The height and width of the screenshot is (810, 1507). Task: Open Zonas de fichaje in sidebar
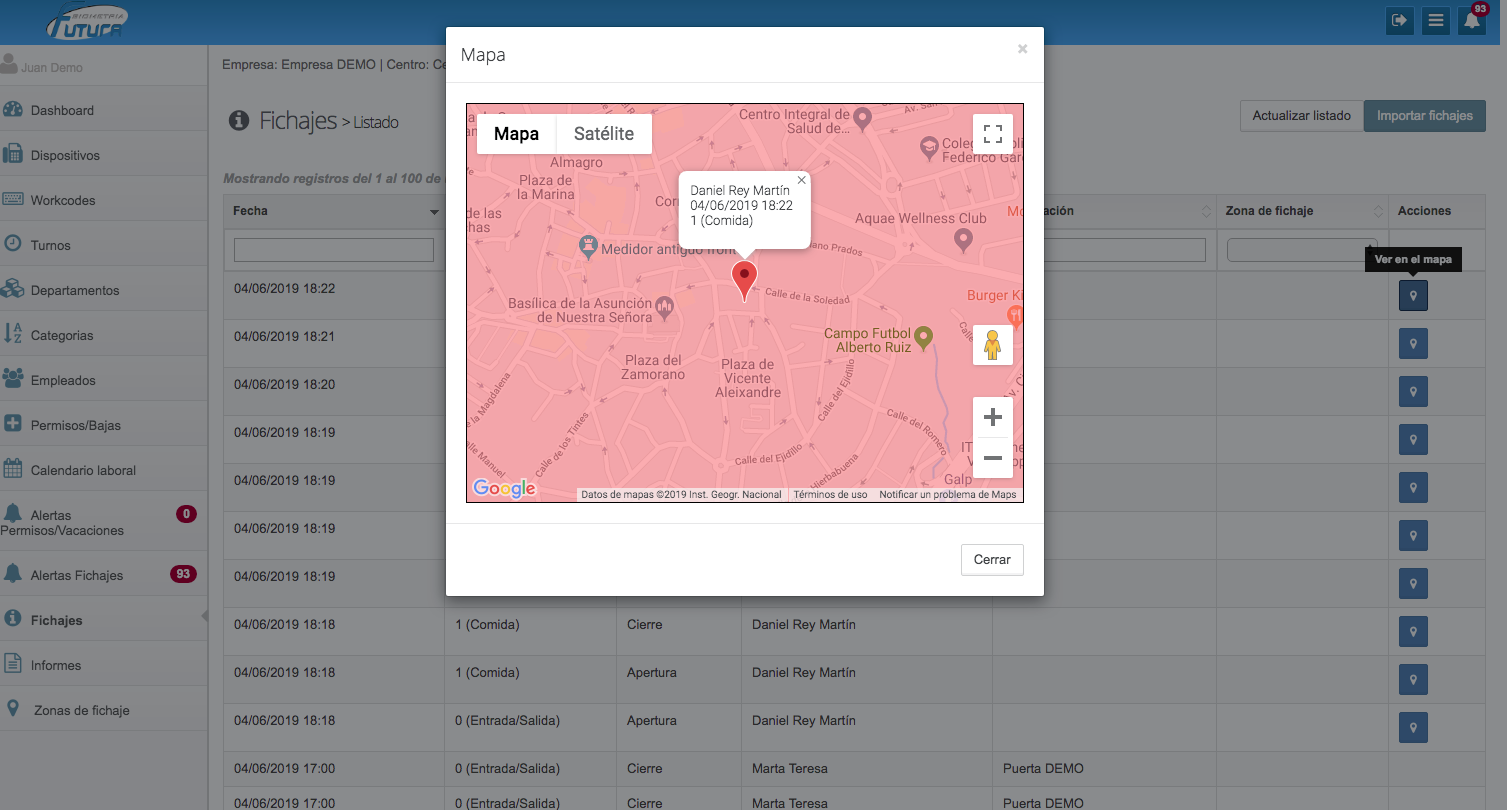coord(104,710)
